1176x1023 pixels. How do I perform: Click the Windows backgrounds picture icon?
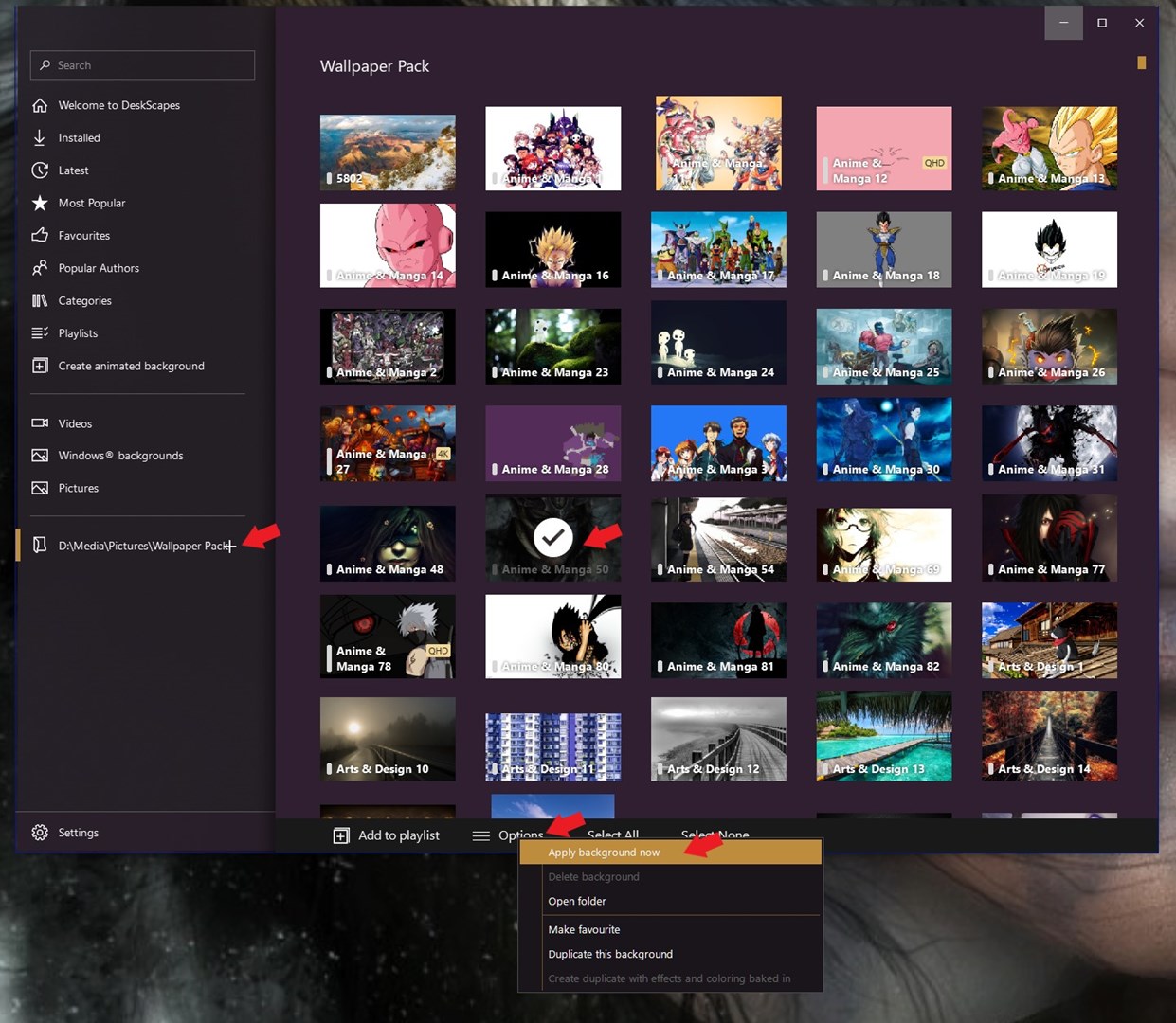40,456
